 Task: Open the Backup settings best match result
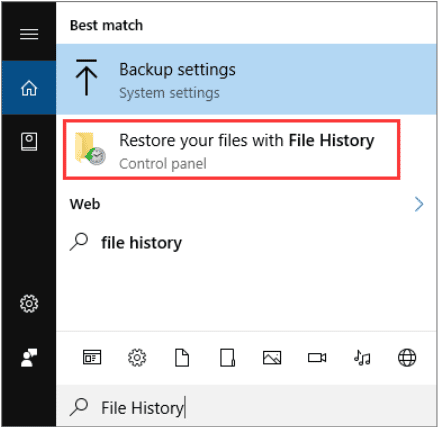246,79
